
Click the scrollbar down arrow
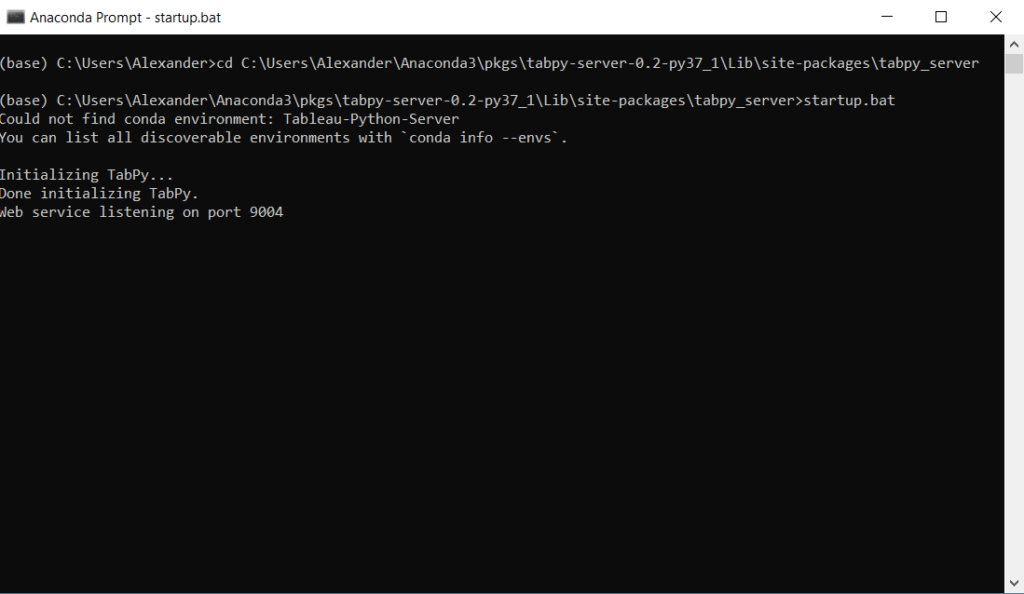click(1014, 583)
